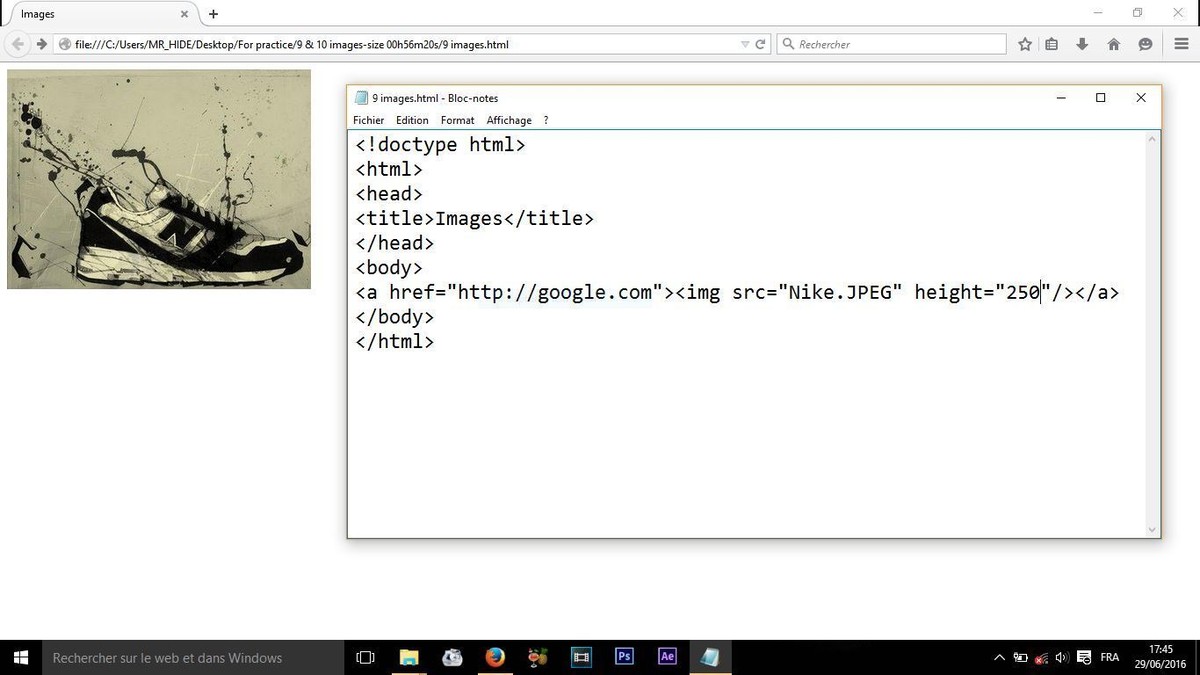Click the taskbar clock showing 17:45
The width and height of the screenshot is (1200, 675).
click(1161, 657)
